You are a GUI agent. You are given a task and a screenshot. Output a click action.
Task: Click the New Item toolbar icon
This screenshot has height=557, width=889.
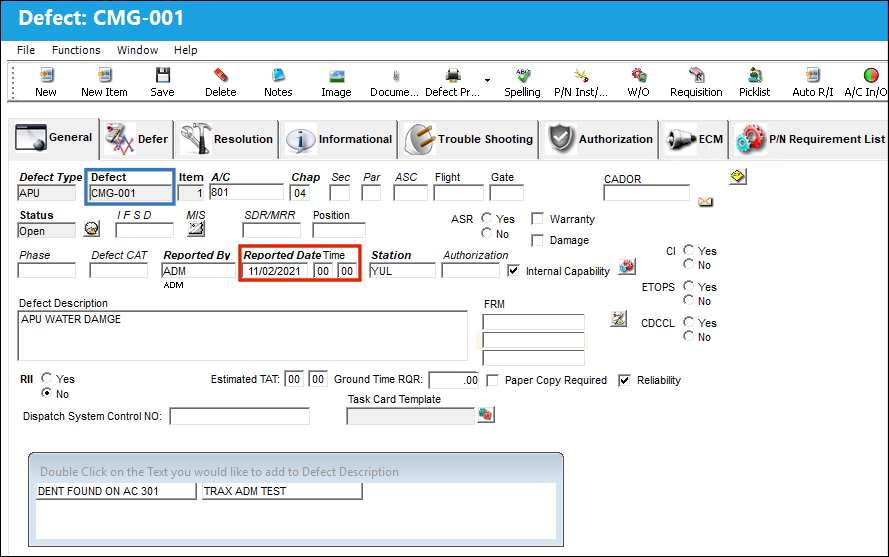[104, 82]
